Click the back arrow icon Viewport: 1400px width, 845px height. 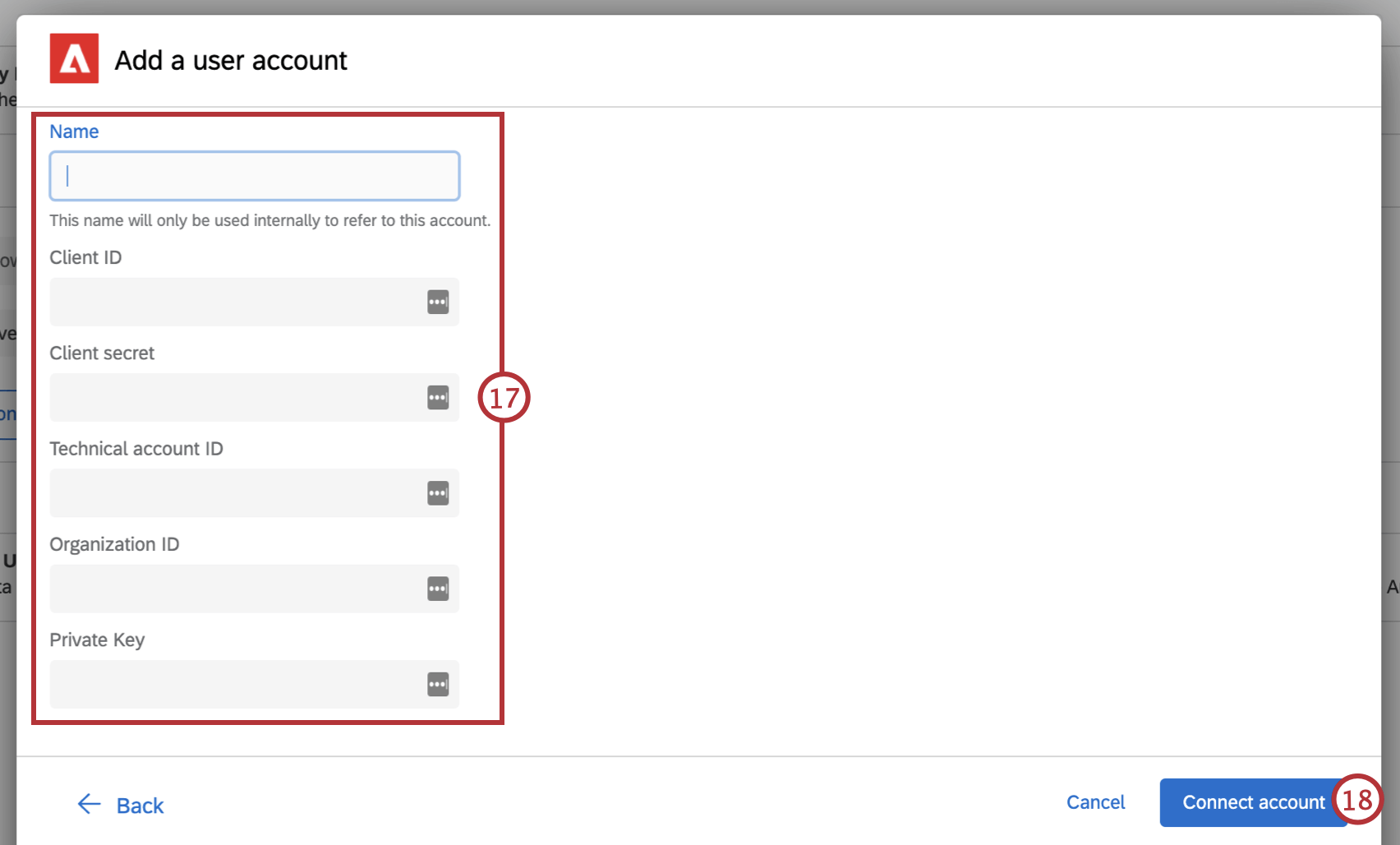88,804
